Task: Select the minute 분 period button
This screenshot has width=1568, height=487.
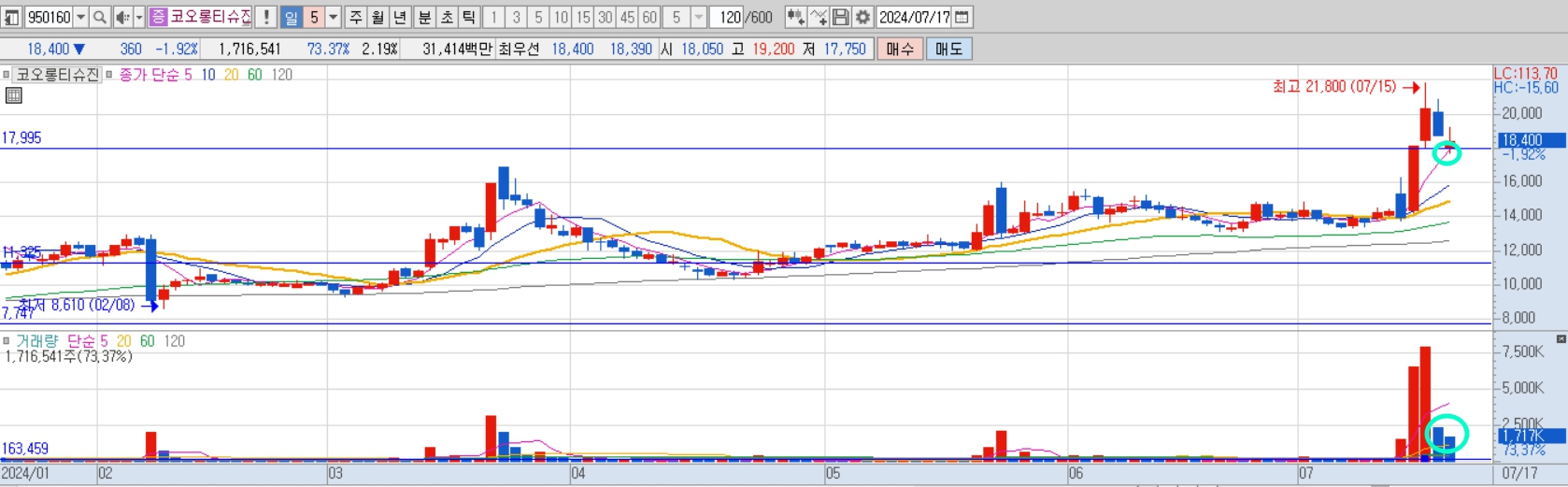Action: coord(424,17)
